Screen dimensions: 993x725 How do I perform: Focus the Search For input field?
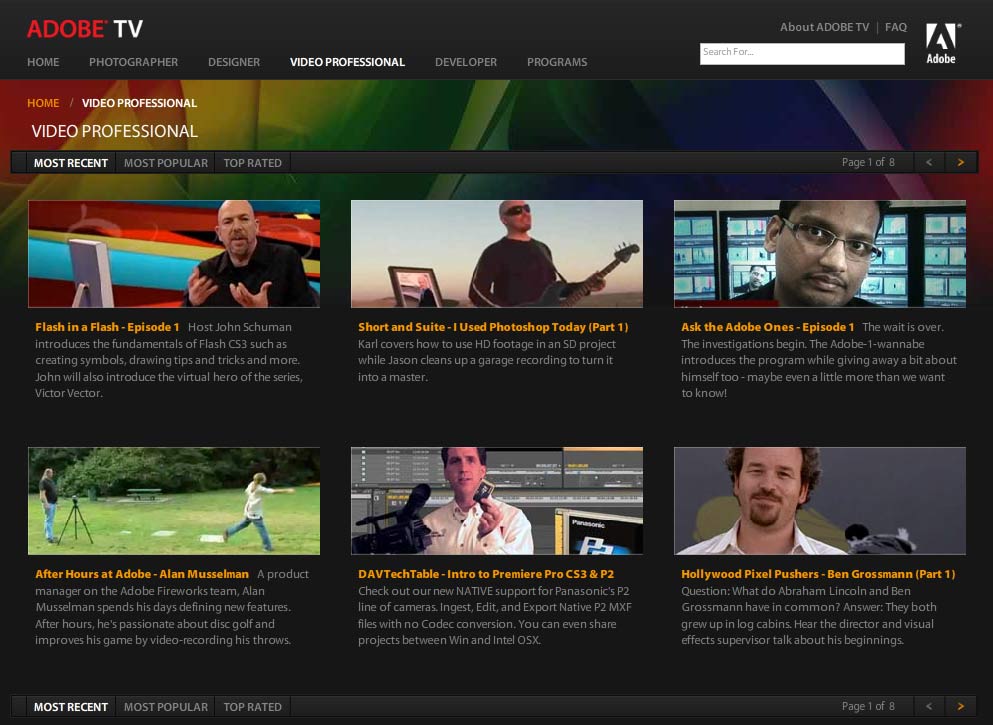tap(802, 54)
